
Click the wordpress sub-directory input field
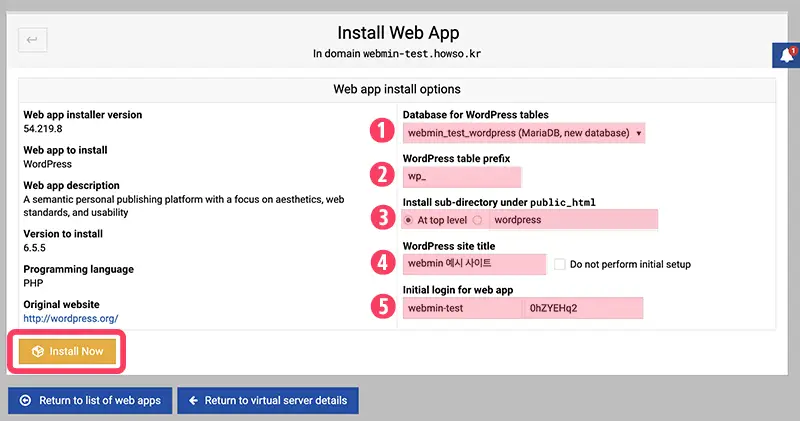click(573, 220)
